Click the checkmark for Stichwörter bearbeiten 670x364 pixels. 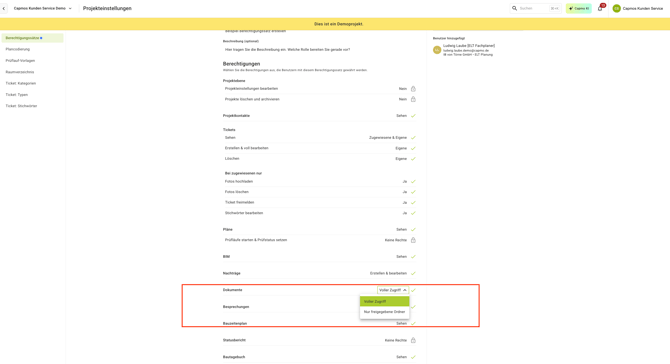(x=413, y=213)
